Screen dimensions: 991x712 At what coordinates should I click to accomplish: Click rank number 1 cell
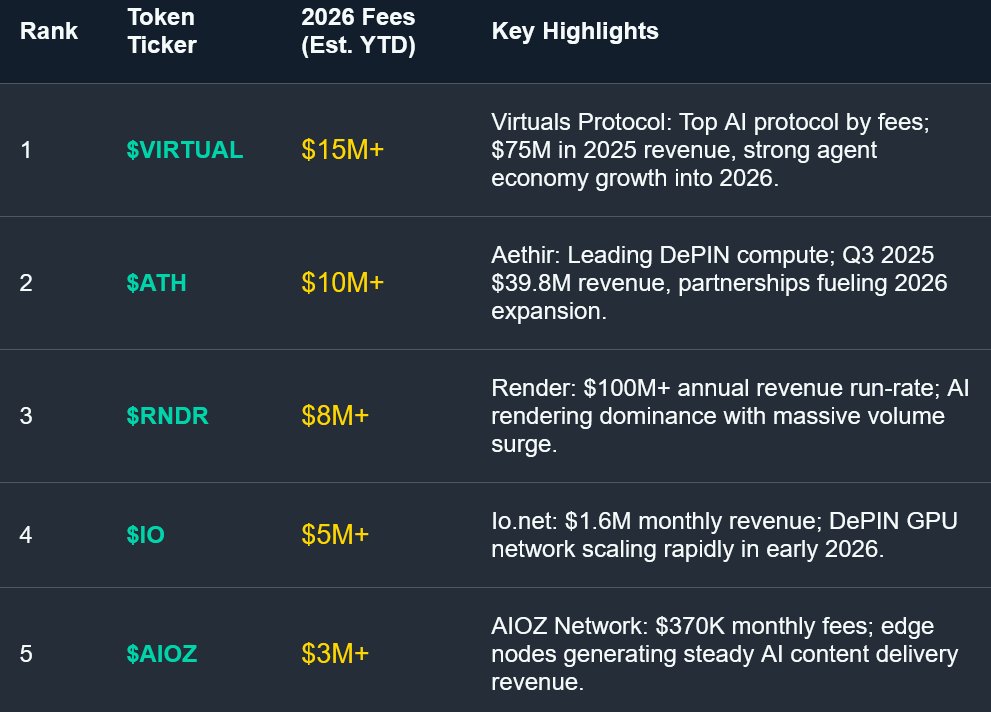pos(26,150)
